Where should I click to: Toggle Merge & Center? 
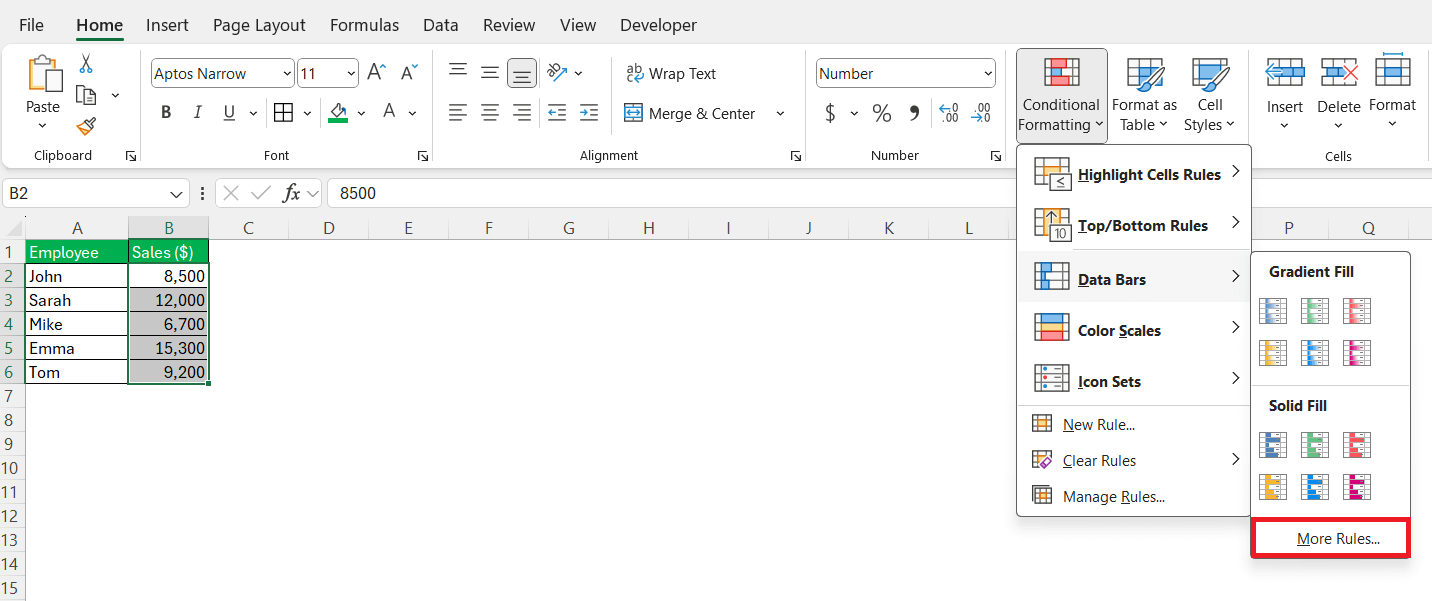pos(690,113)
